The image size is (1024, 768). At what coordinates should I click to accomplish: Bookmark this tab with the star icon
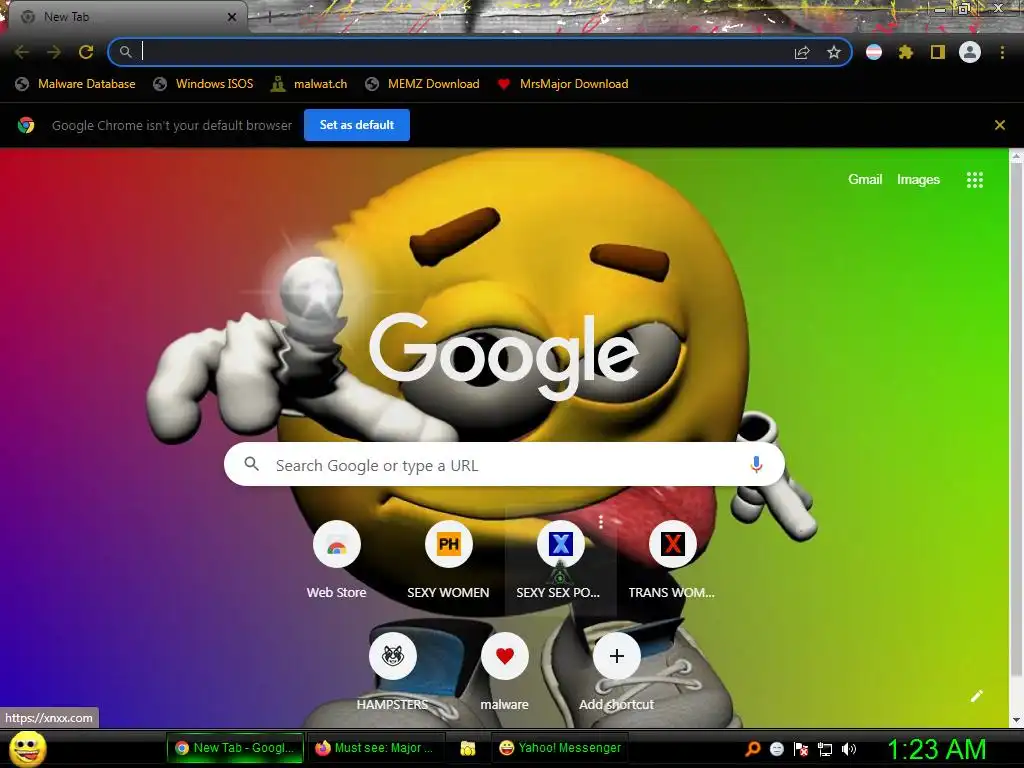(834, 52)
